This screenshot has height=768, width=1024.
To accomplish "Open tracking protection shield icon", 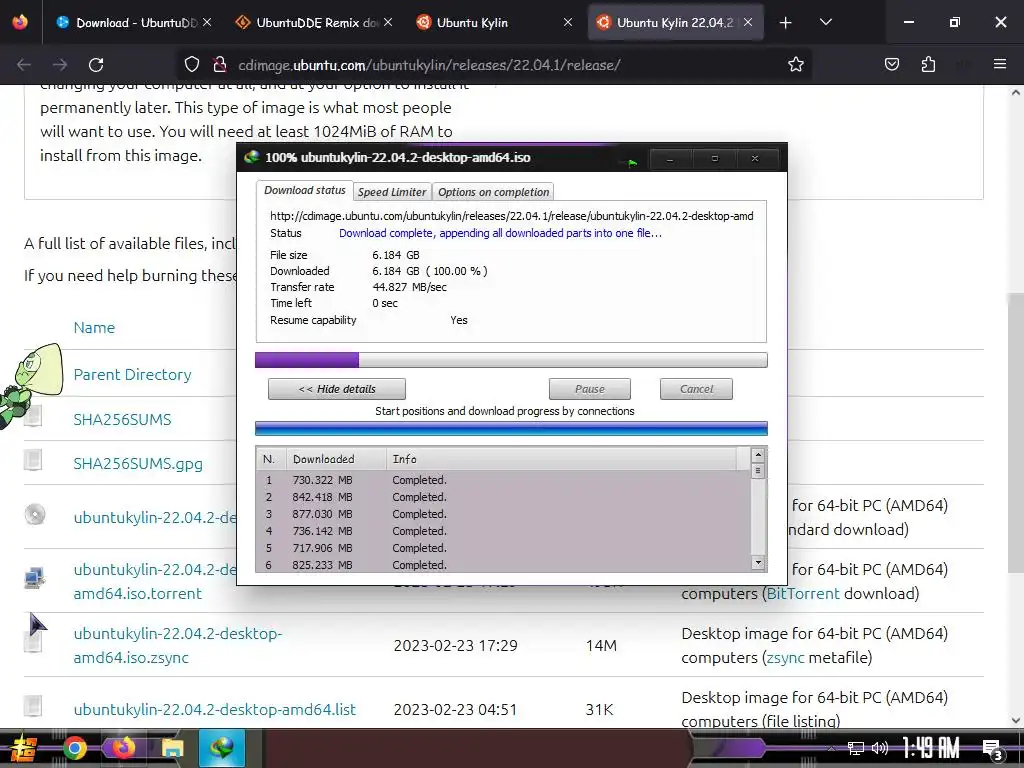I will (191, 64).
